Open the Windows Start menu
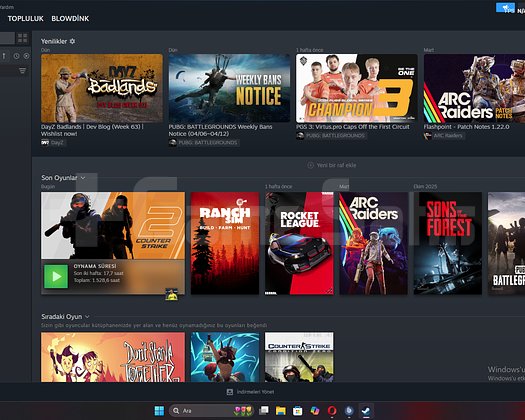525x420 pixels. click(x=159, y=411)
